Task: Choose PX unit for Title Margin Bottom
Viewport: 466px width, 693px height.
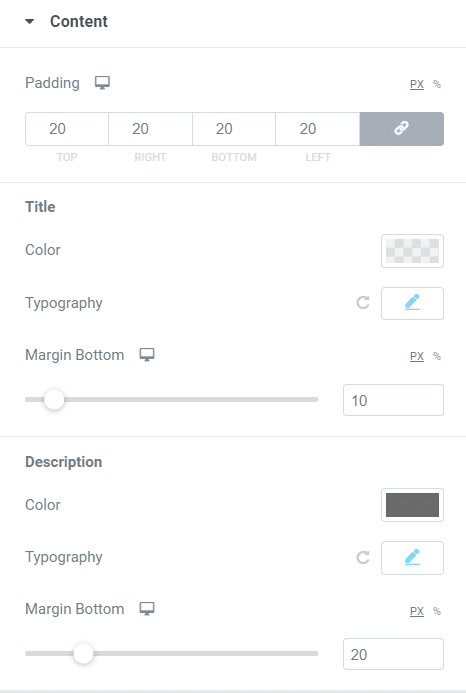Action: click(x=416, y=356)
